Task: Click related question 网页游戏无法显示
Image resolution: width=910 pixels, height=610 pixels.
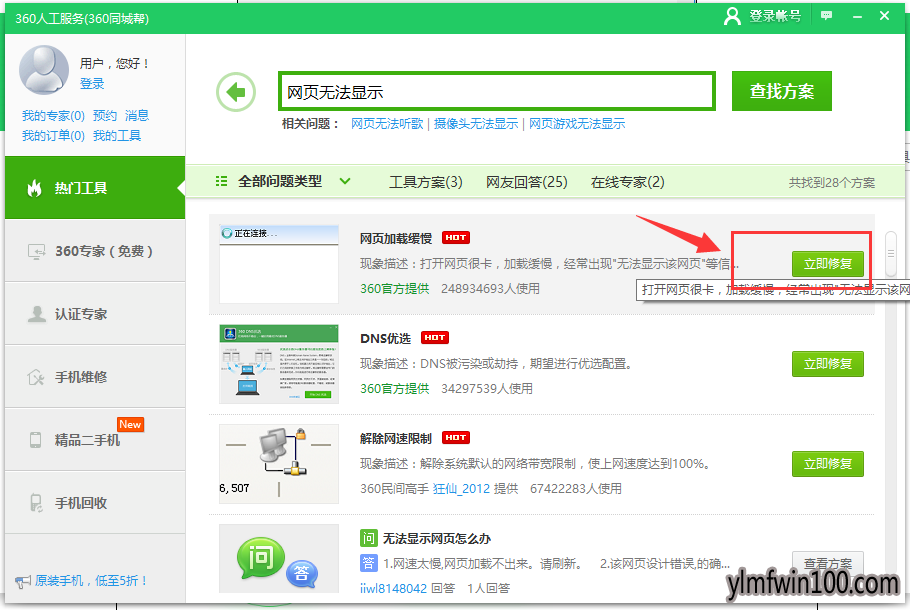Action: (x=577, y=124)
